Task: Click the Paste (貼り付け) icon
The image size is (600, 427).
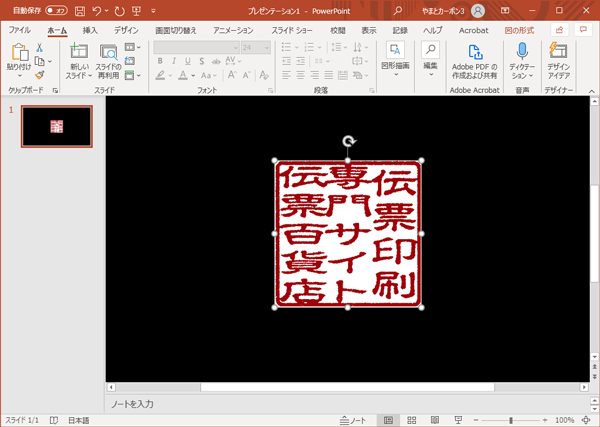Action: coord(18,53)
